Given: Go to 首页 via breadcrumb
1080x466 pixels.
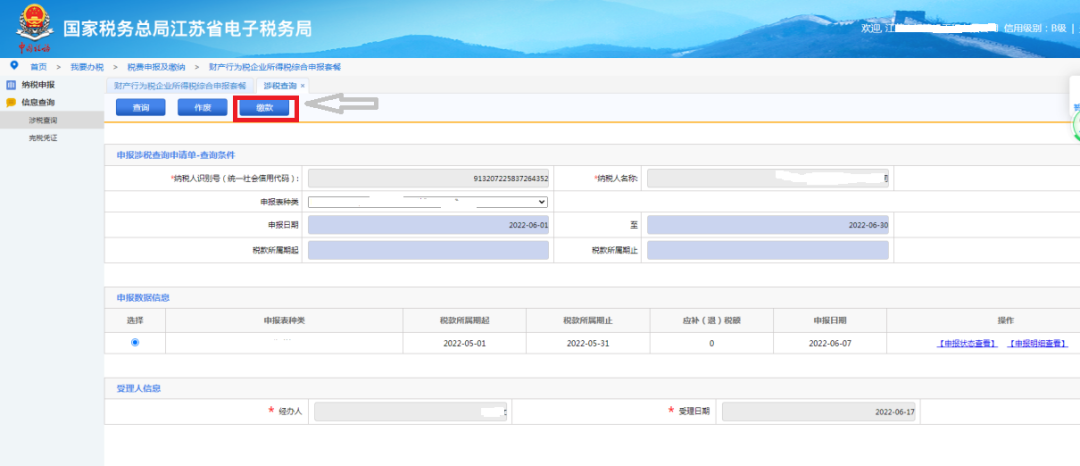Looking at the screenshot, I should [39, 67].
